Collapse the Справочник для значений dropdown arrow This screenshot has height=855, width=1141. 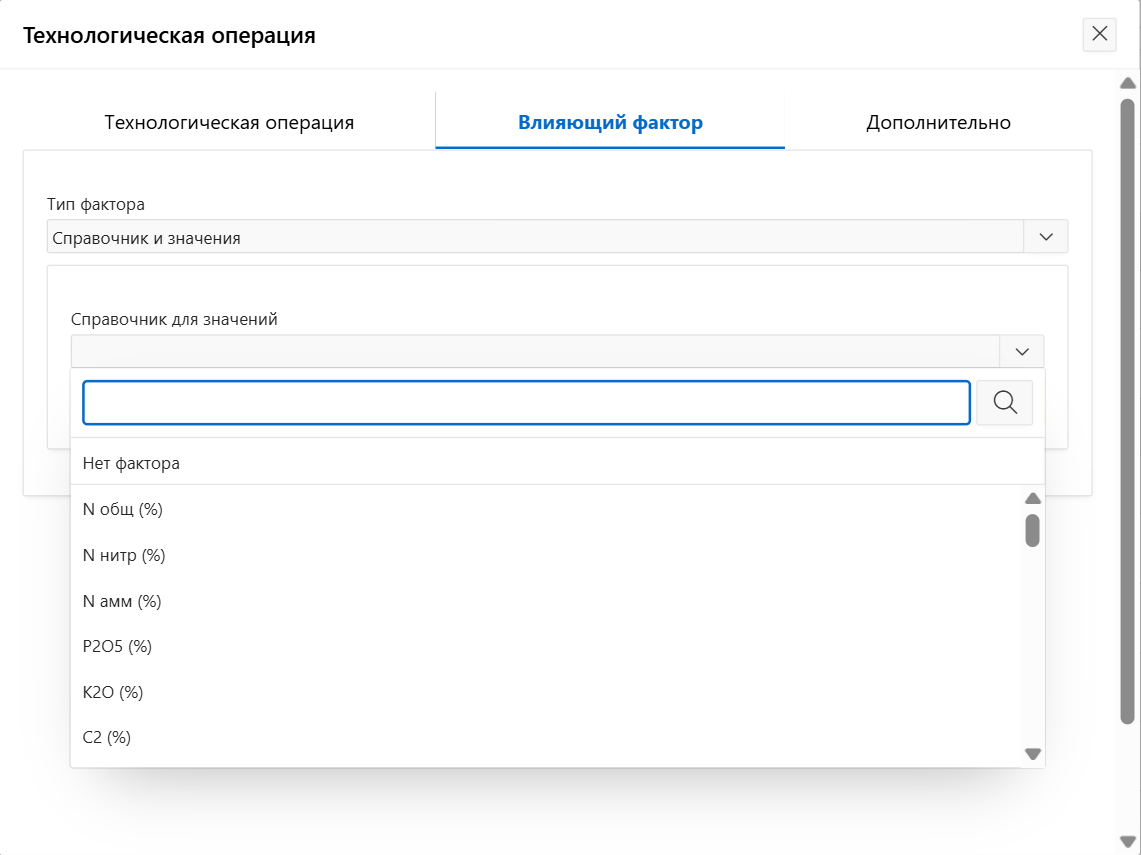(1021, 352)
